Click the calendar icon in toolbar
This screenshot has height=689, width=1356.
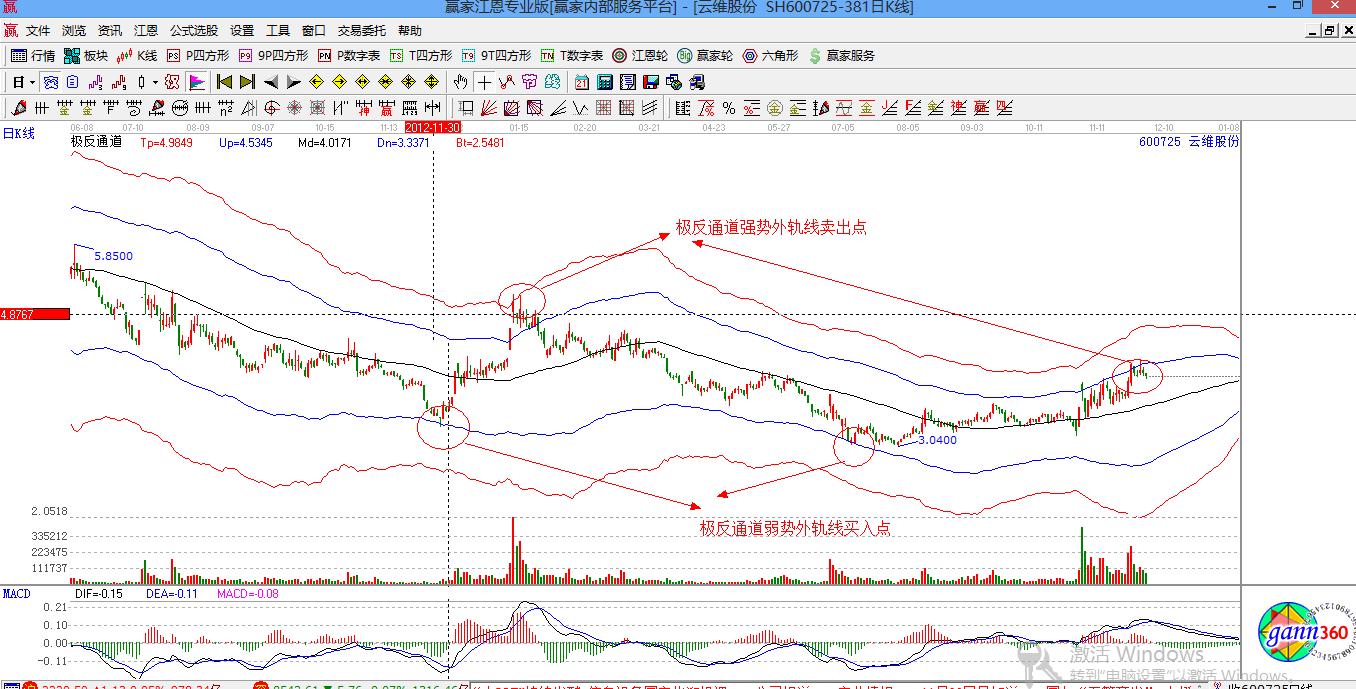coord(582,82)
